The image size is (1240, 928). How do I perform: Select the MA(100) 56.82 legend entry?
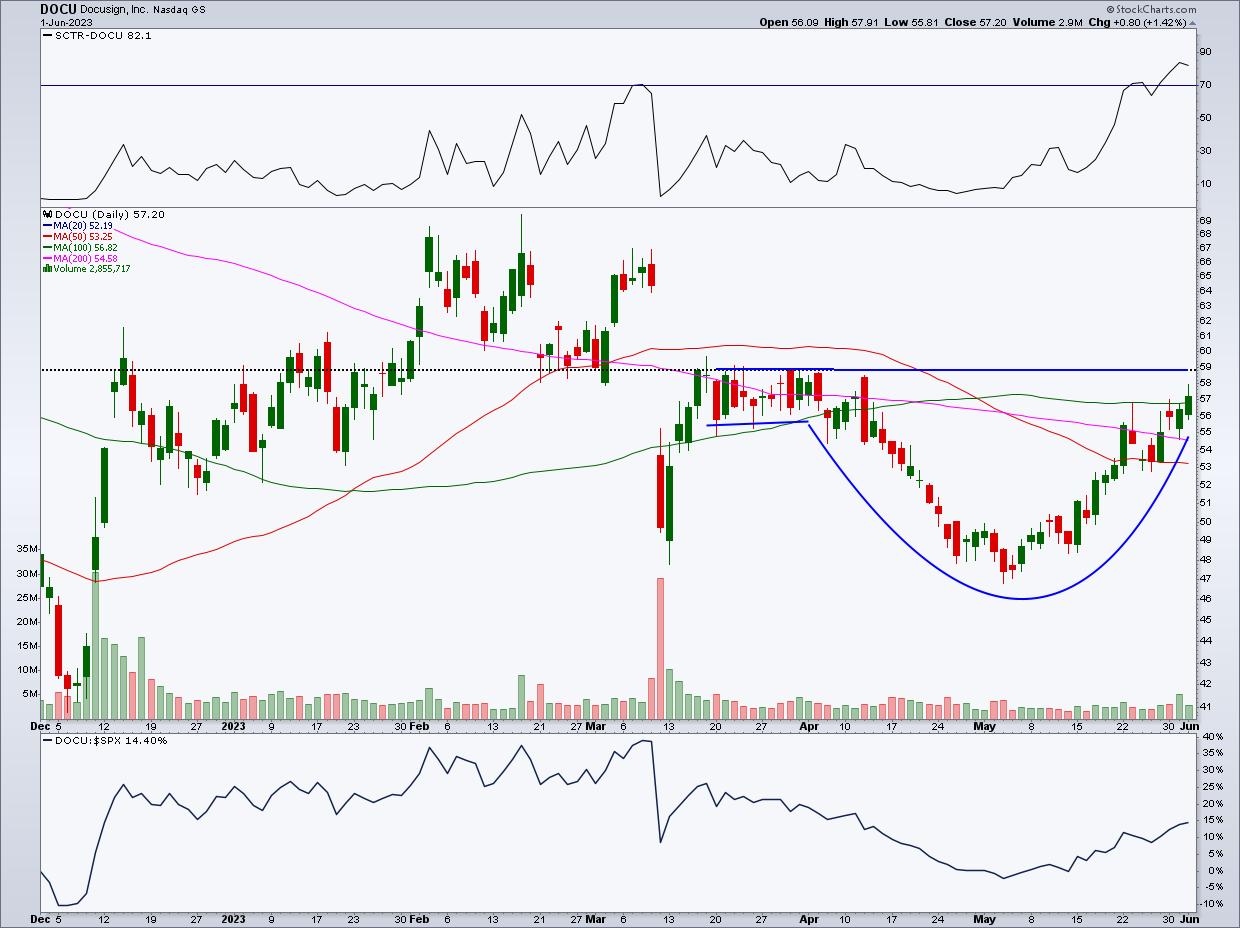click(87, 247)
